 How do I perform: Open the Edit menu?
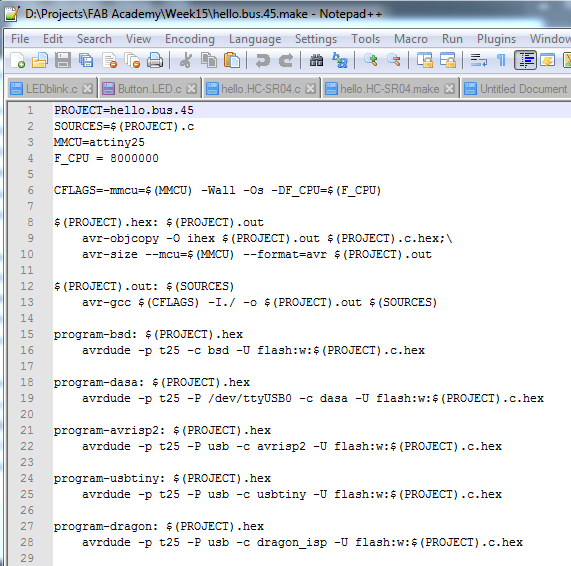(x=53, y=39)
